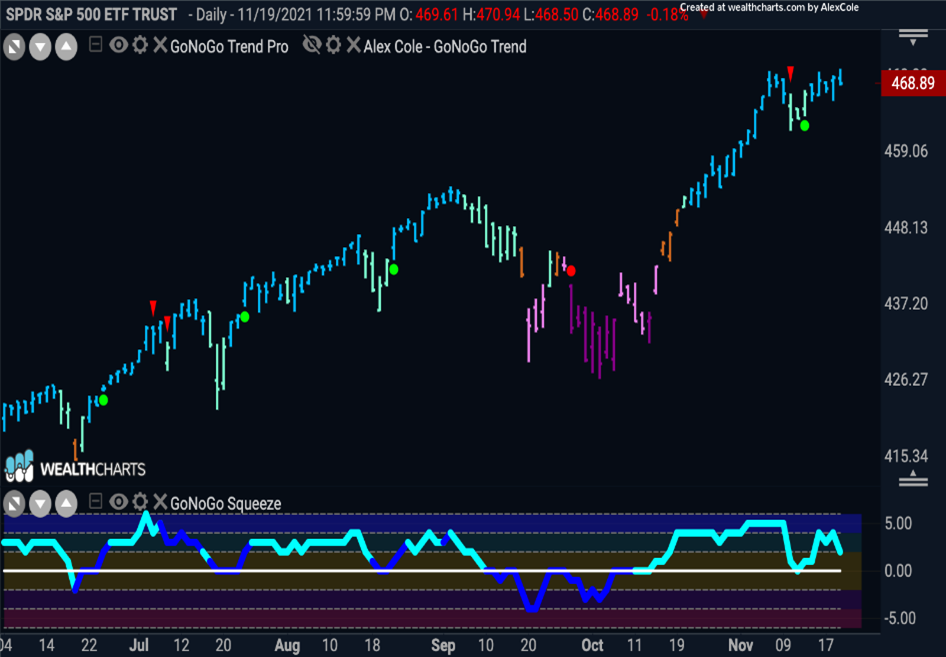Click the Alex Cole - GoNoGo Trend label
The width and height of the screenshot is (946, 657).
click(x=445, y=46)
